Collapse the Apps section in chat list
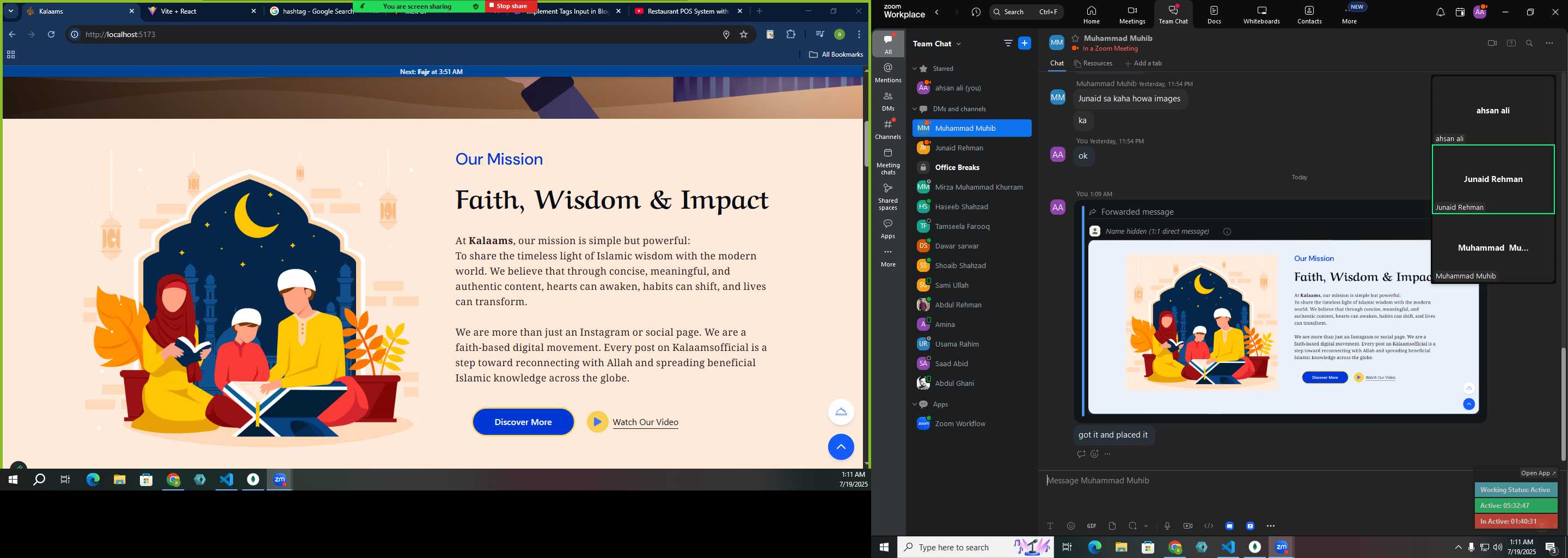The width and height of the screenshot is (1568, 558). point(914,404)
